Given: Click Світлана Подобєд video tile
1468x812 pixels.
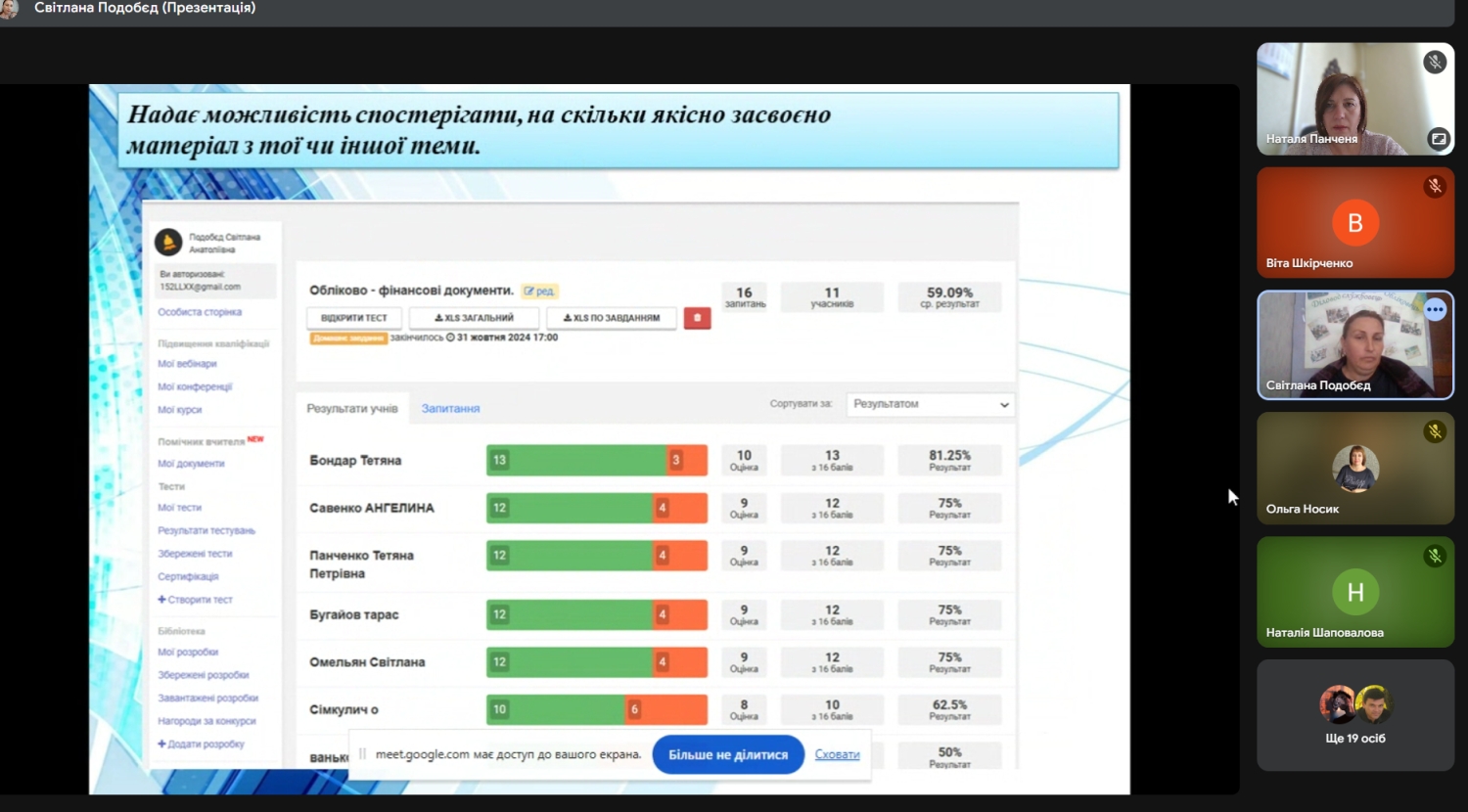Looking at the screenshot, I should tap(1355, 345).
